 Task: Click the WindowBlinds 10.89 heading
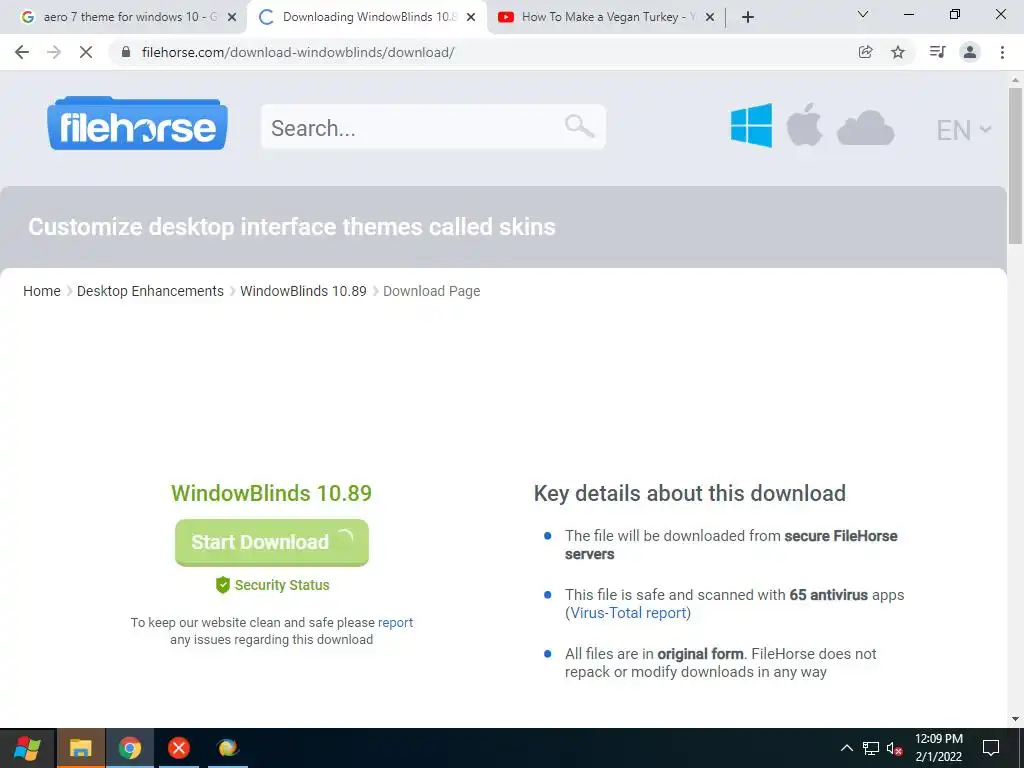click(272, 493)
